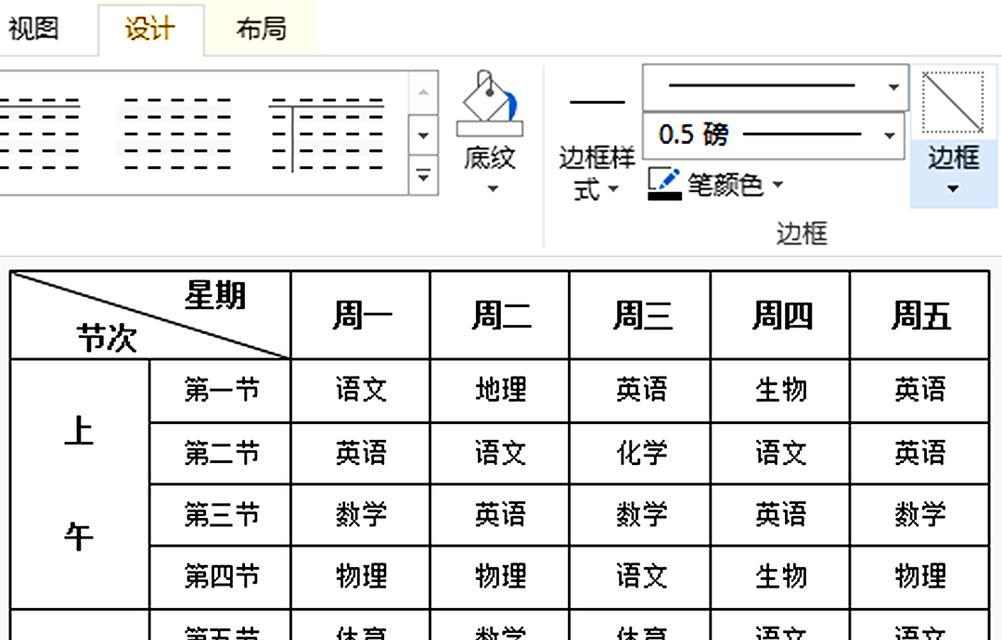Open the 视图 ribbon tab
This screenshot has width=1002, height=640.
[x=33, y=29]
